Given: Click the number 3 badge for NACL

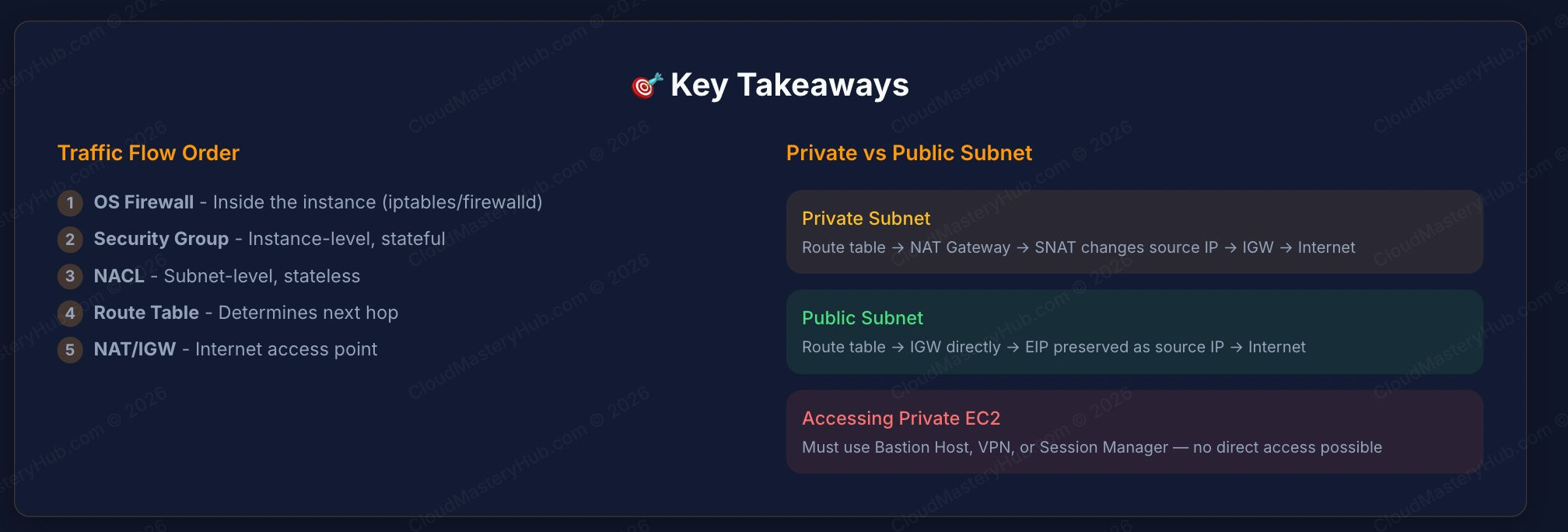Looking at the screenshot, I should click(x=70, y=276).
